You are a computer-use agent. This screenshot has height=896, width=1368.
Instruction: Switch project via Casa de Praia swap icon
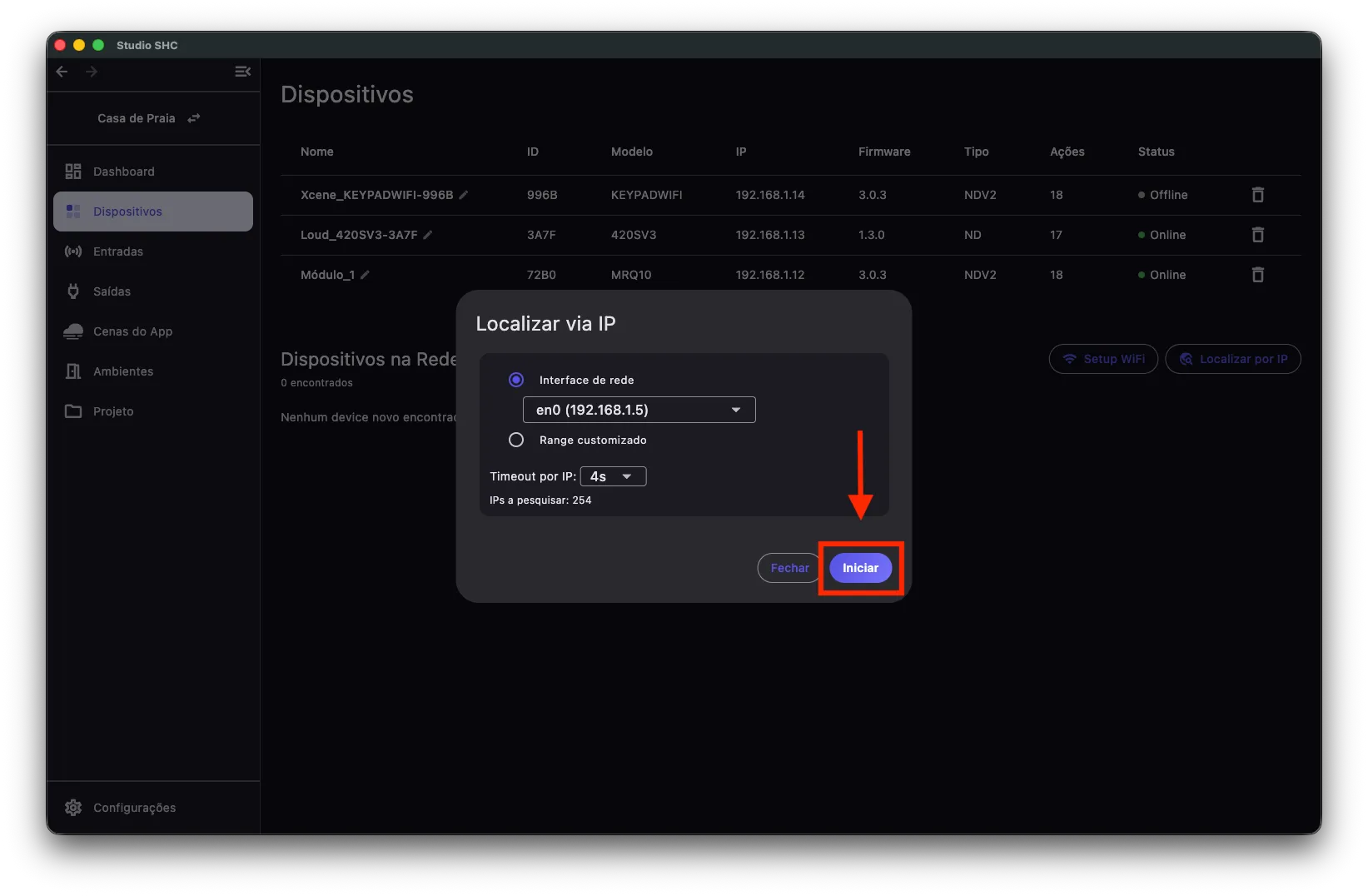(x=194, y=118)
